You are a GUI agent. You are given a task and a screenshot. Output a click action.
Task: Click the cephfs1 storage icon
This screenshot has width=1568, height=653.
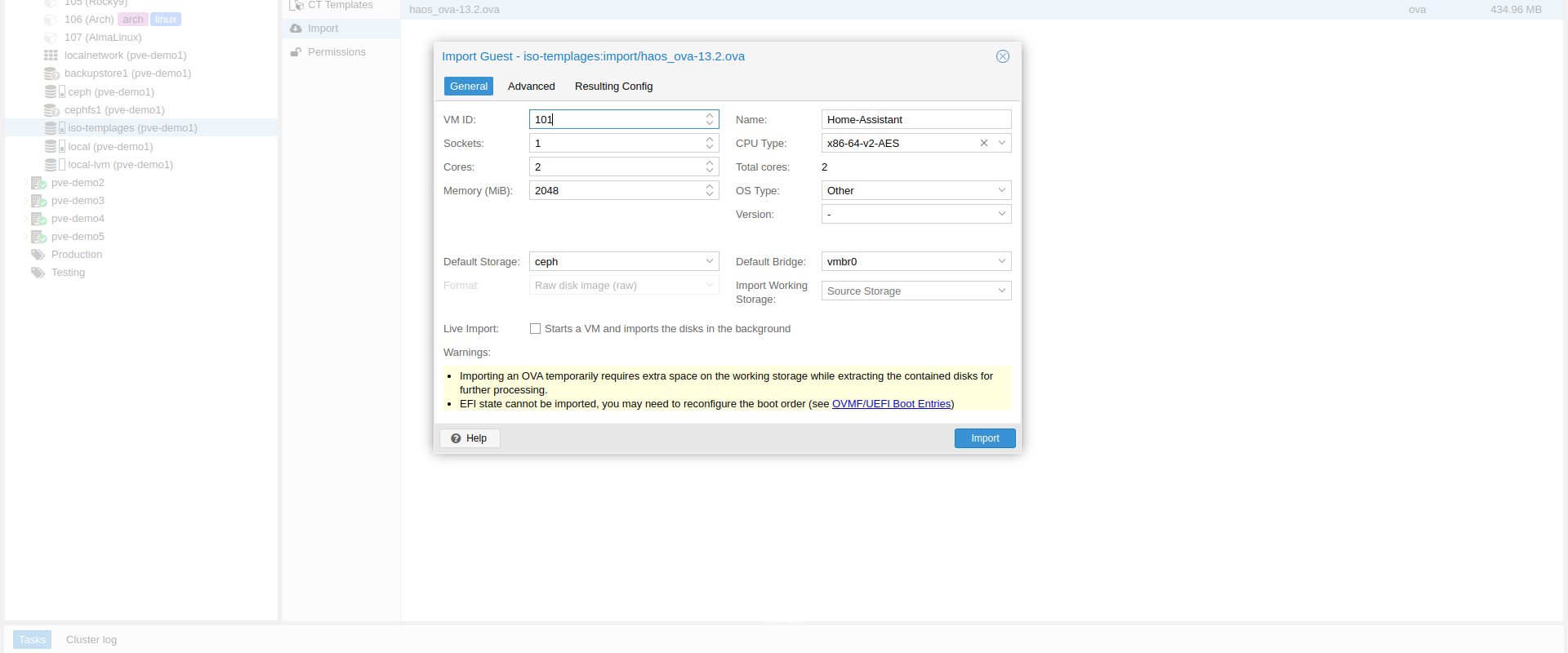click(x=51, y=110)
